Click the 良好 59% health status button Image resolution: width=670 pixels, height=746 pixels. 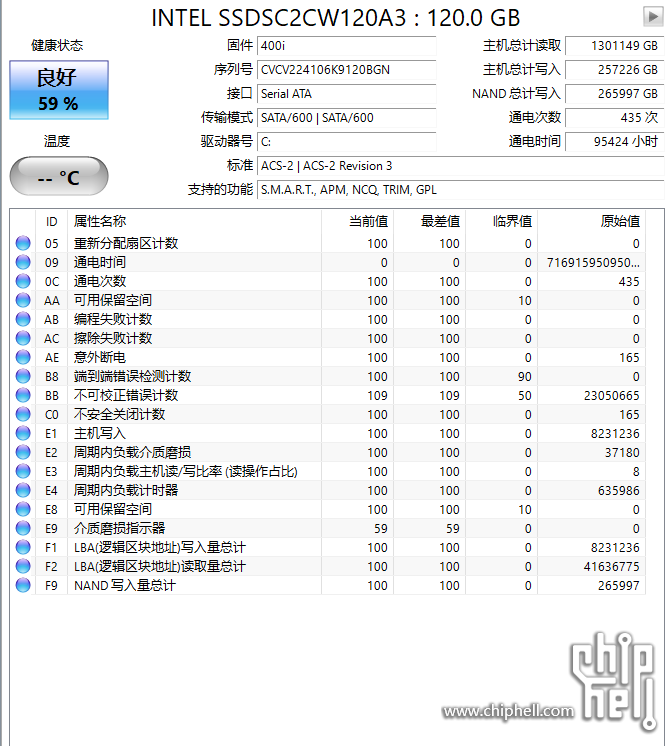(x=59, y=90)
